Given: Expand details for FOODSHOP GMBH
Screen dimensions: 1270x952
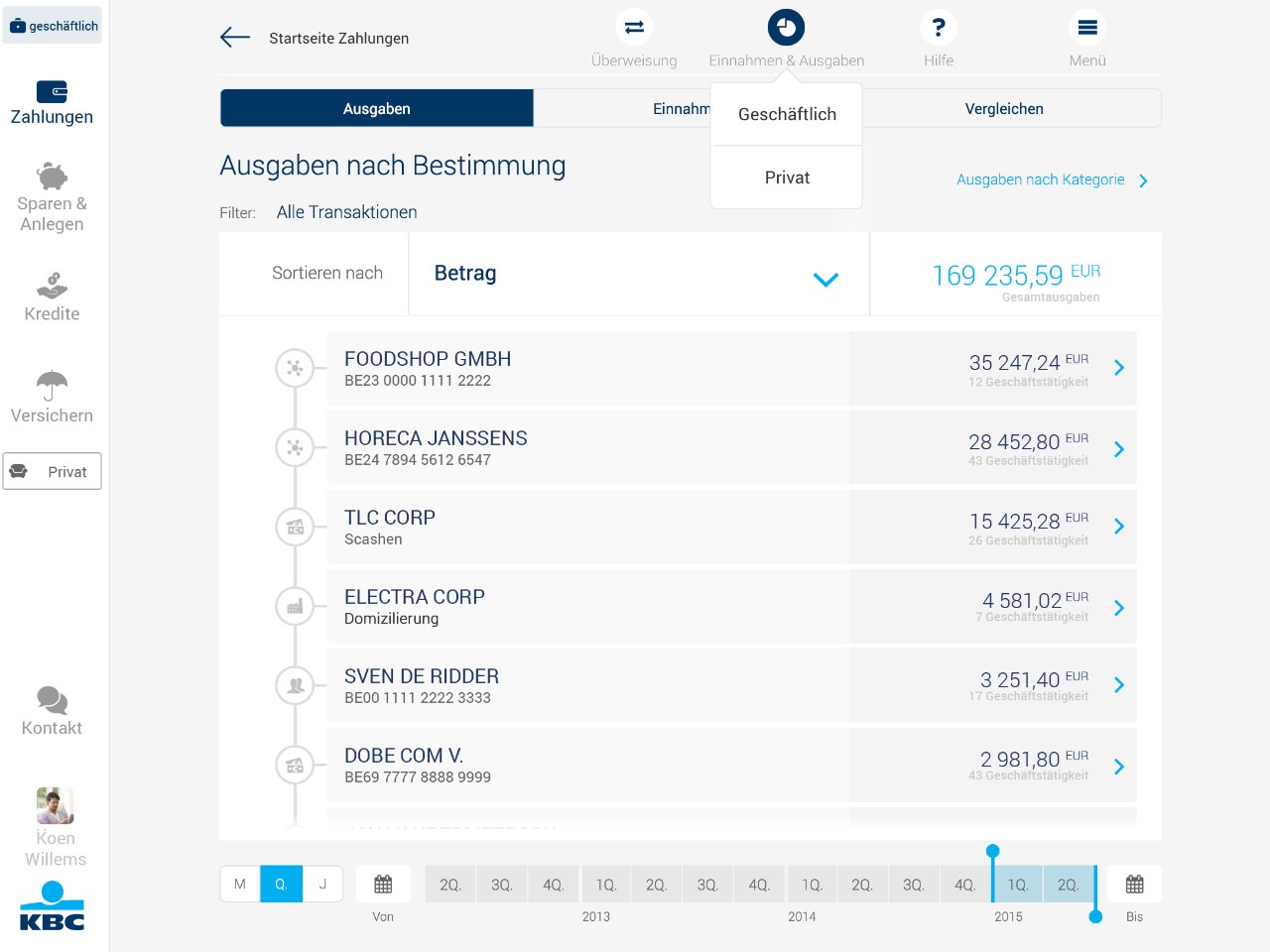Looking at the screenshot, I should pos(1119,368).
